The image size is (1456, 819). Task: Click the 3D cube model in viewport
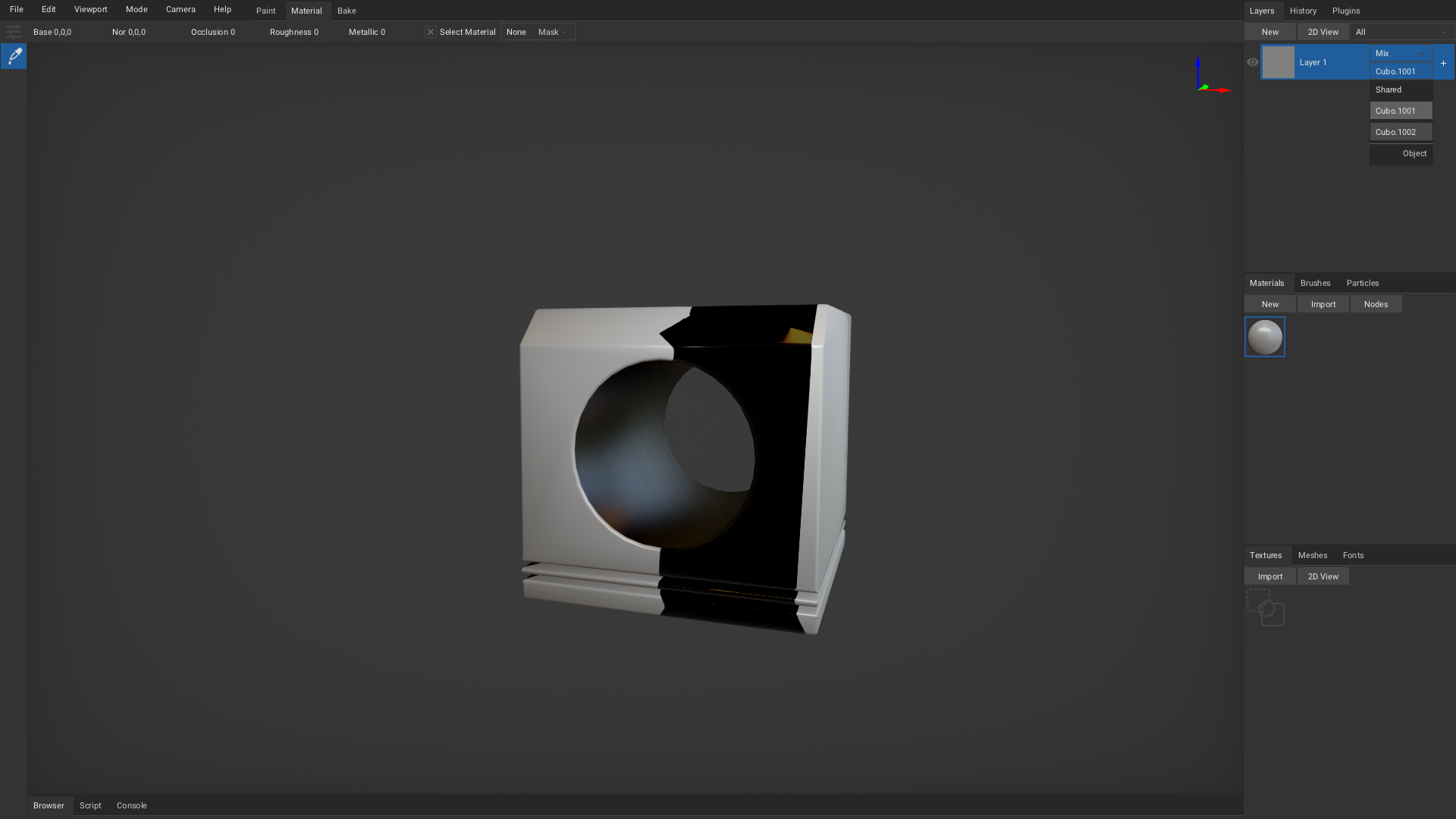(685, 469)
